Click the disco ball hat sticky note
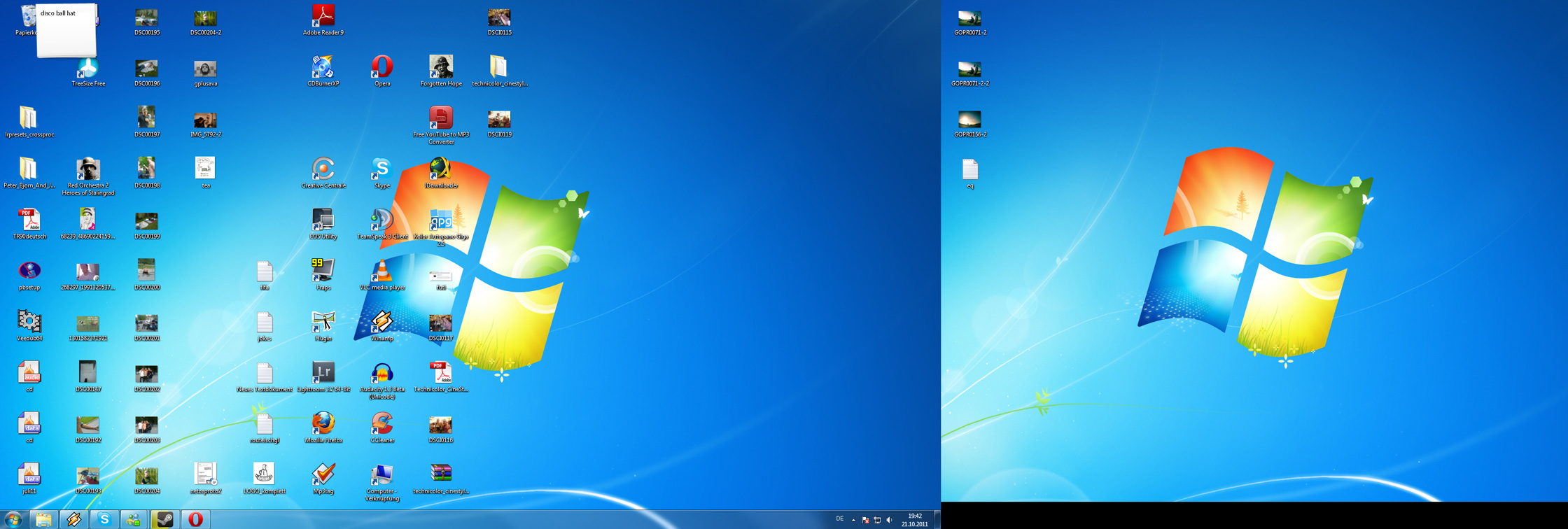The width and height of the screenshot is (1568, 529). [66, 30]
